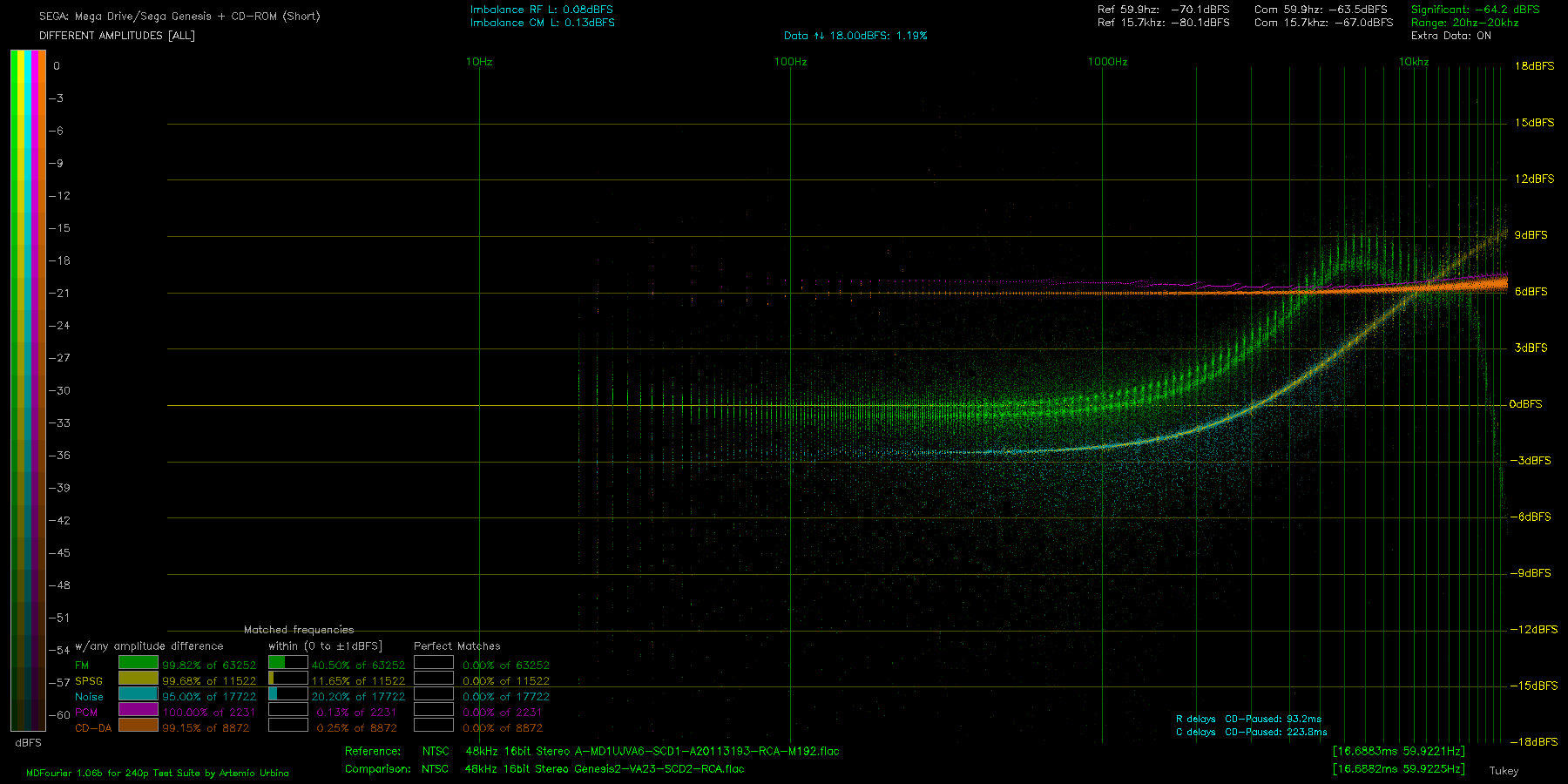Image resolution: width=1568 pixels, height=784 pixels.
Task: Click 'Range: 20hz-20khz' text
Action: tap(1465, 23)
